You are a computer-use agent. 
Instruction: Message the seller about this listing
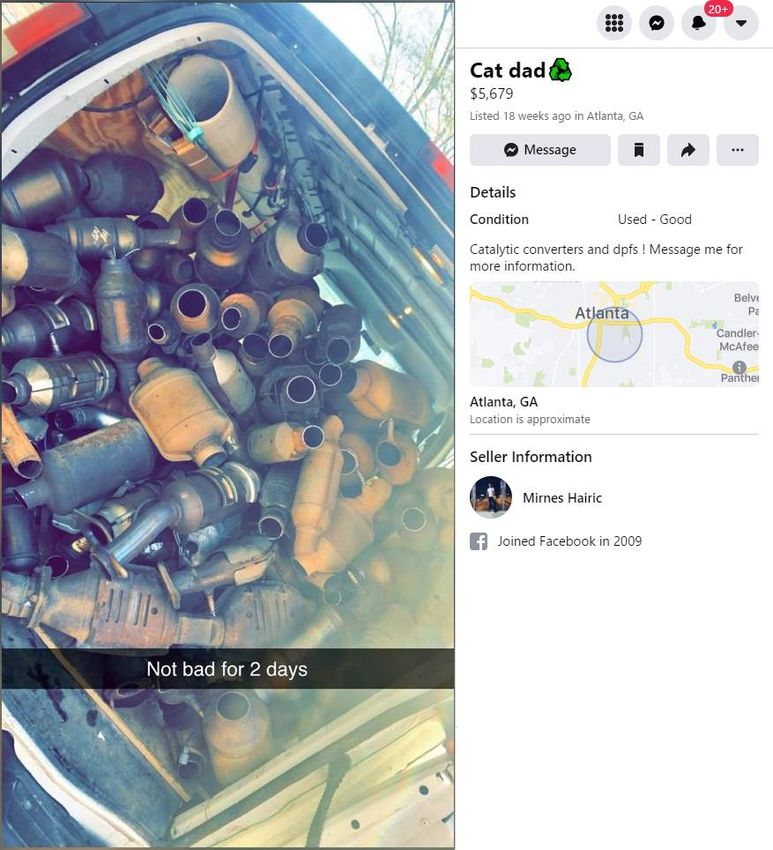[x=540, y=150]
